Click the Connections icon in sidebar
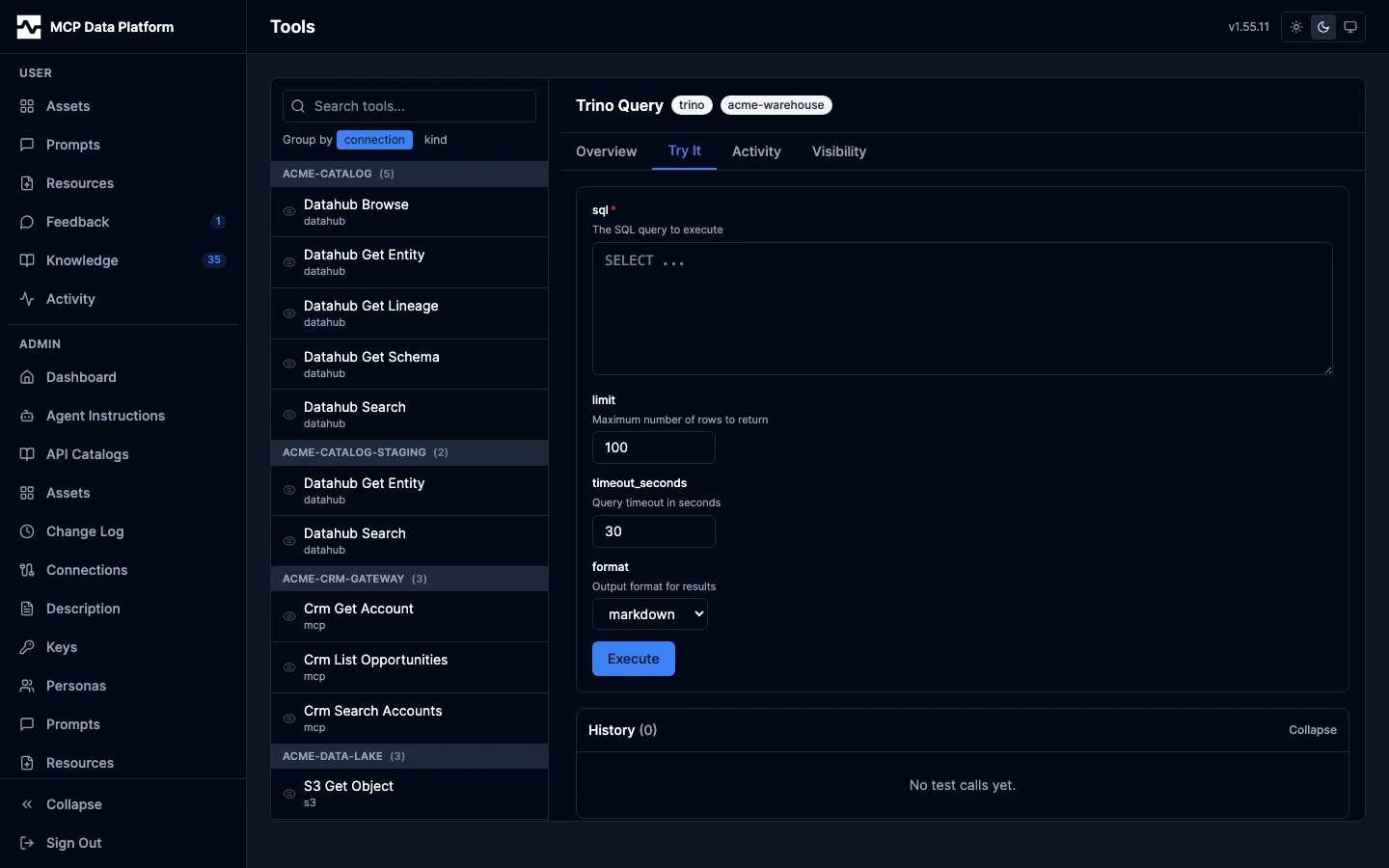The image size is (1389, 868). 27,570
